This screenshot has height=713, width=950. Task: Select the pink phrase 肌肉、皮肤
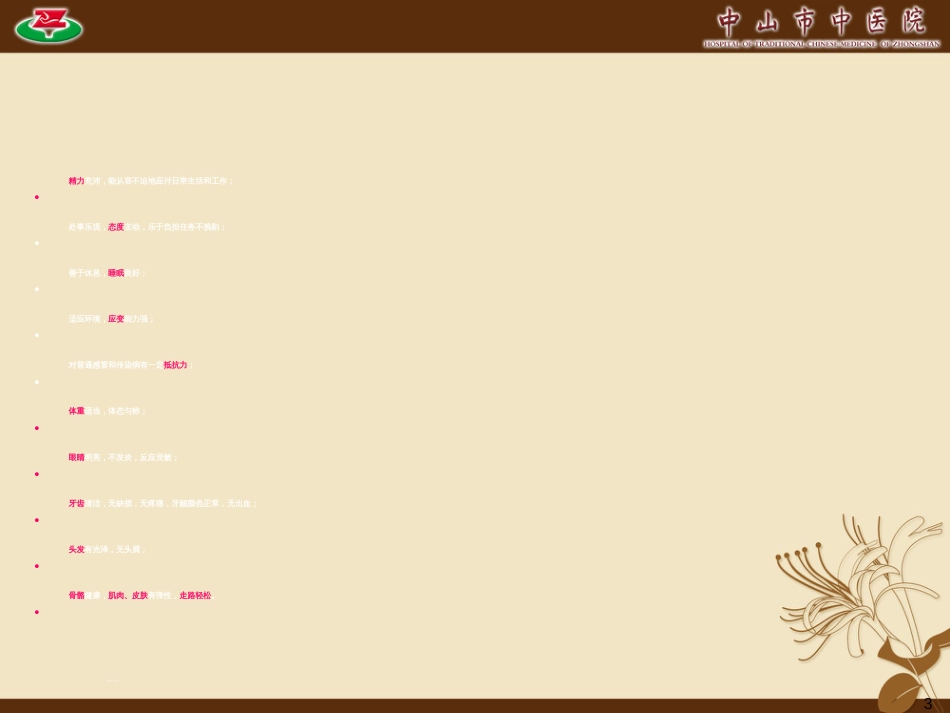coord(128,595)
